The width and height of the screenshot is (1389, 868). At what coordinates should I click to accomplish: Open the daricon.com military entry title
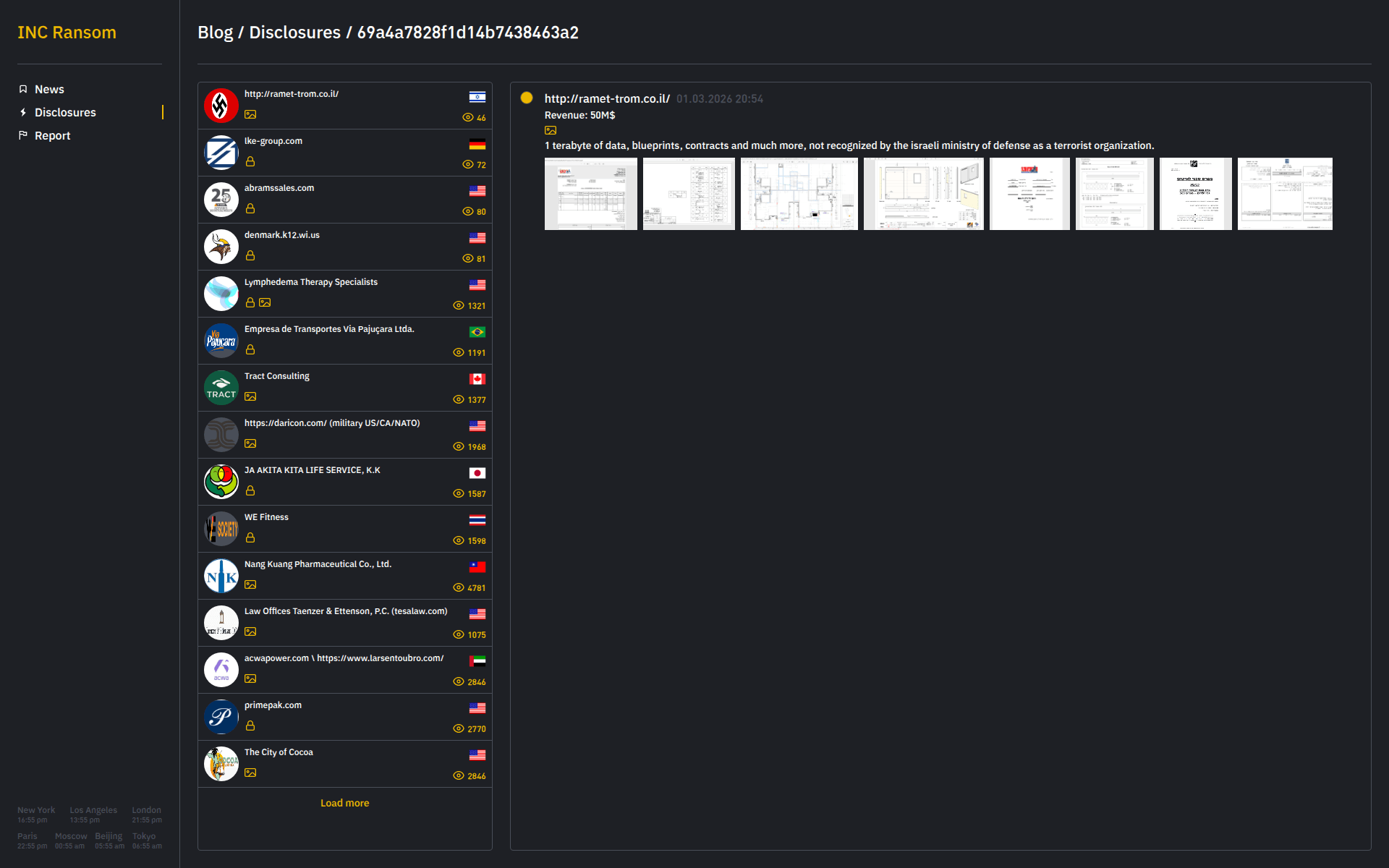point(332,423)
